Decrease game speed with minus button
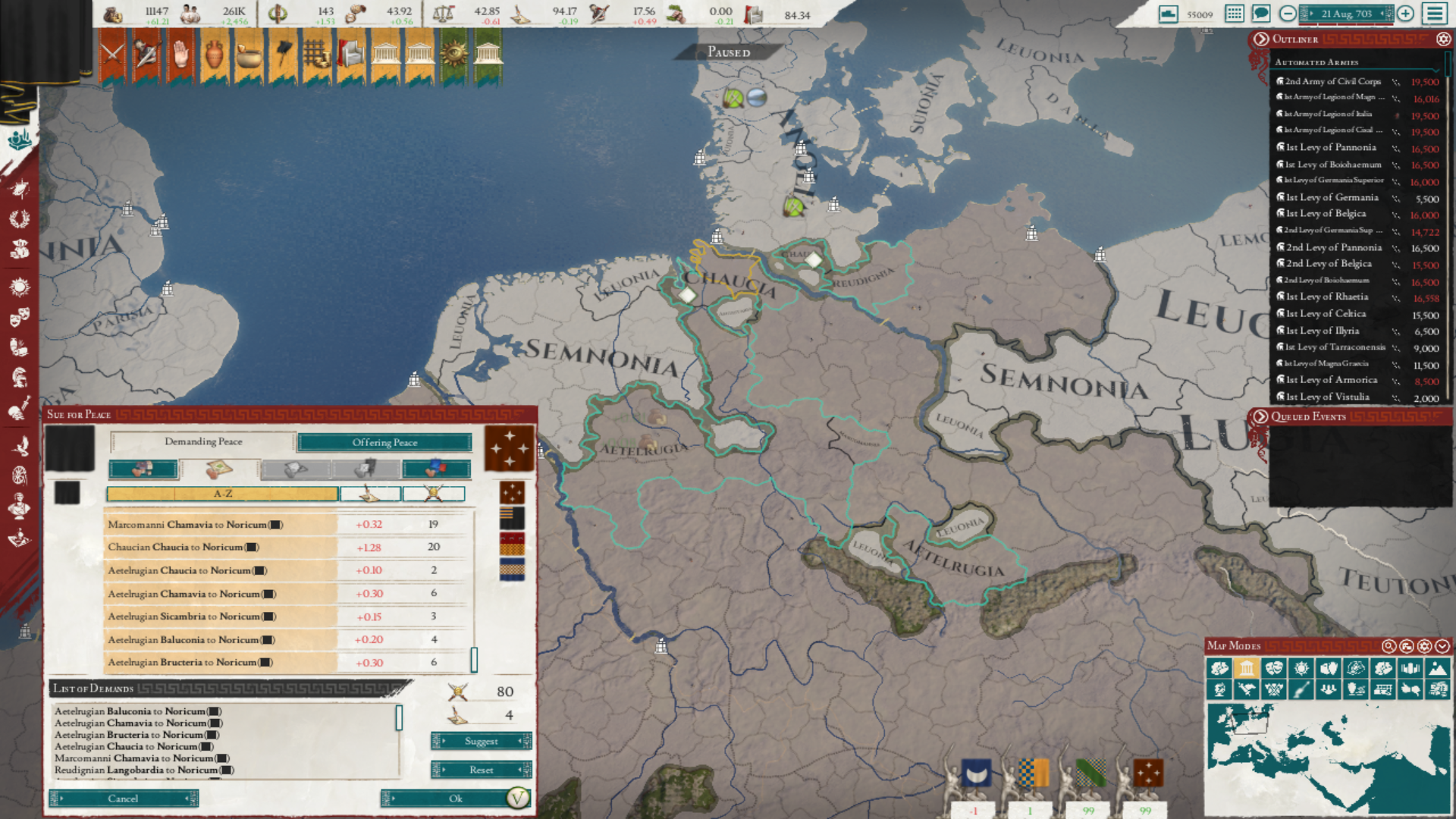 click(1288, 14)
